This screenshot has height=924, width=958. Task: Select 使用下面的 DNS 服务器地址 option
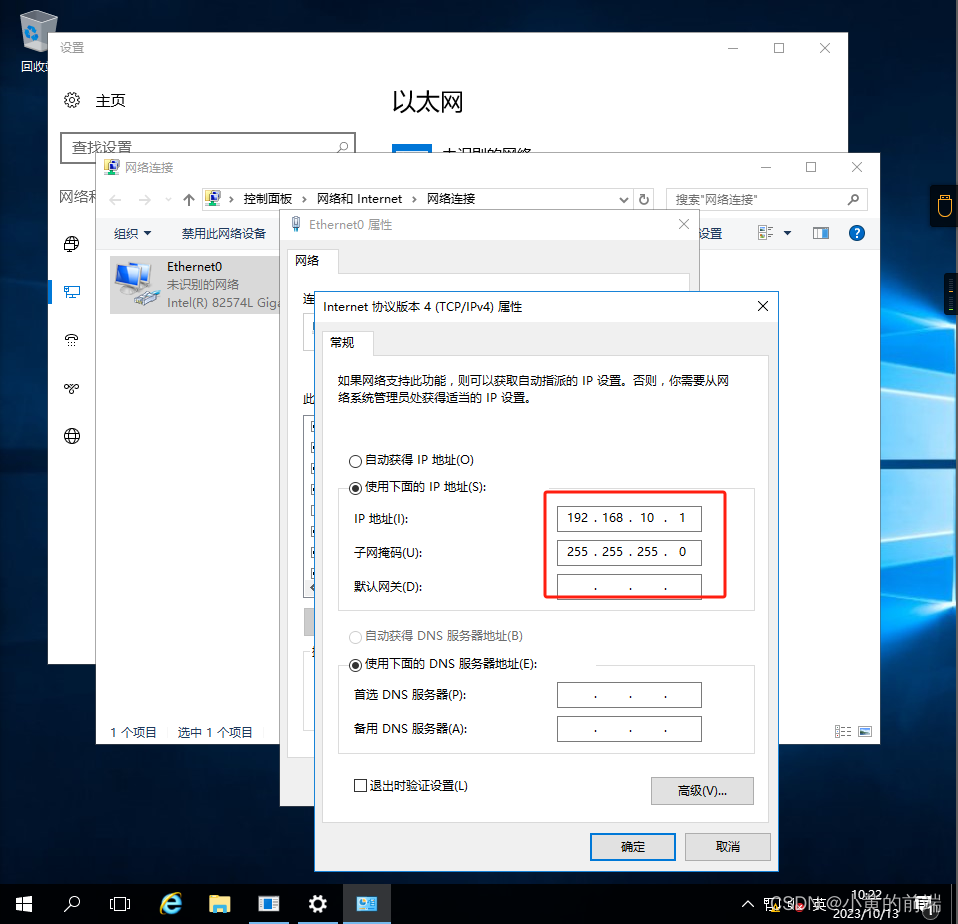point(355,664)
